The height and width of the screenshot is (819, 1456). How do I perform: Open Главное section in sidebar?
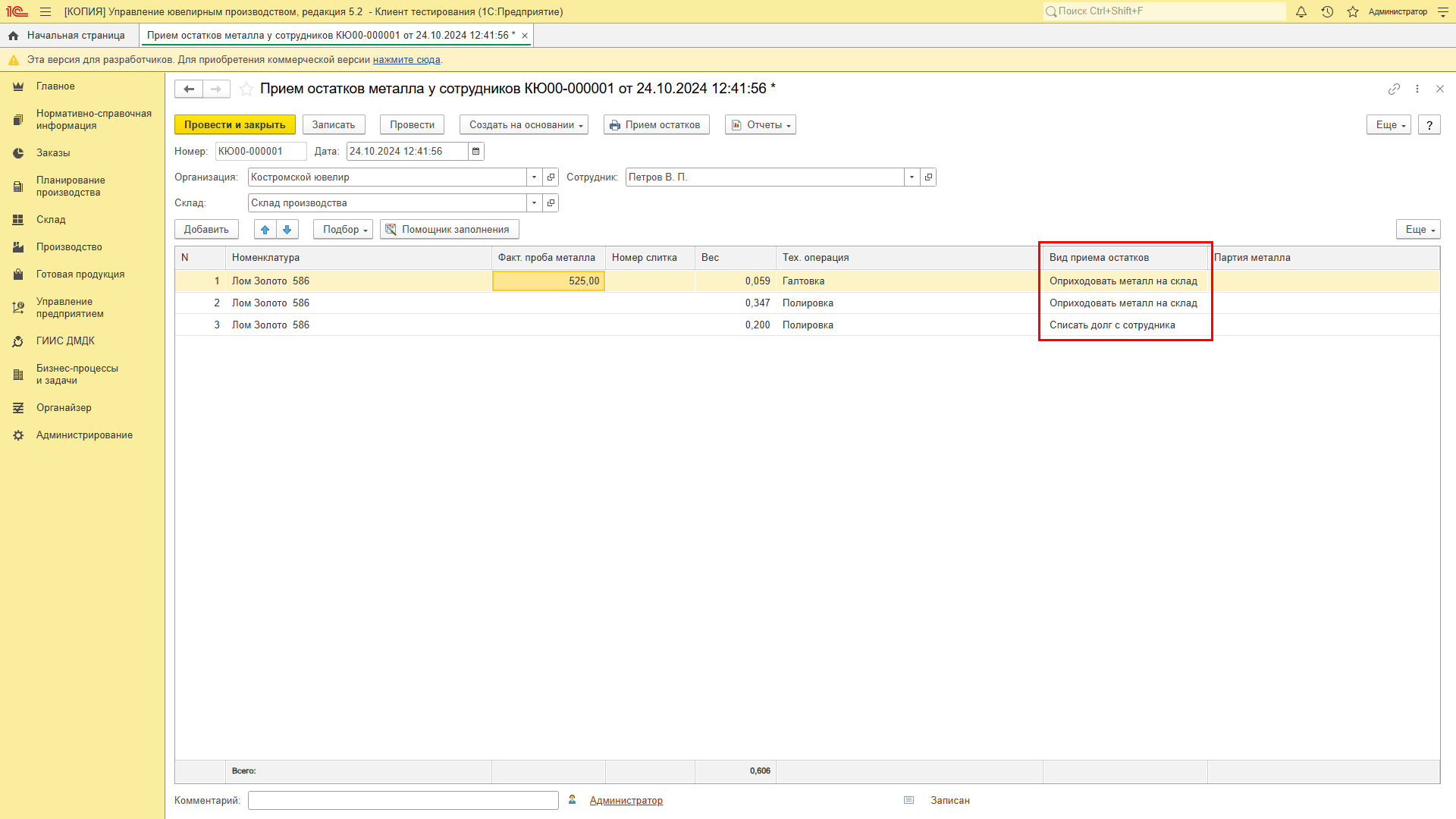click(x=55, y=86)
